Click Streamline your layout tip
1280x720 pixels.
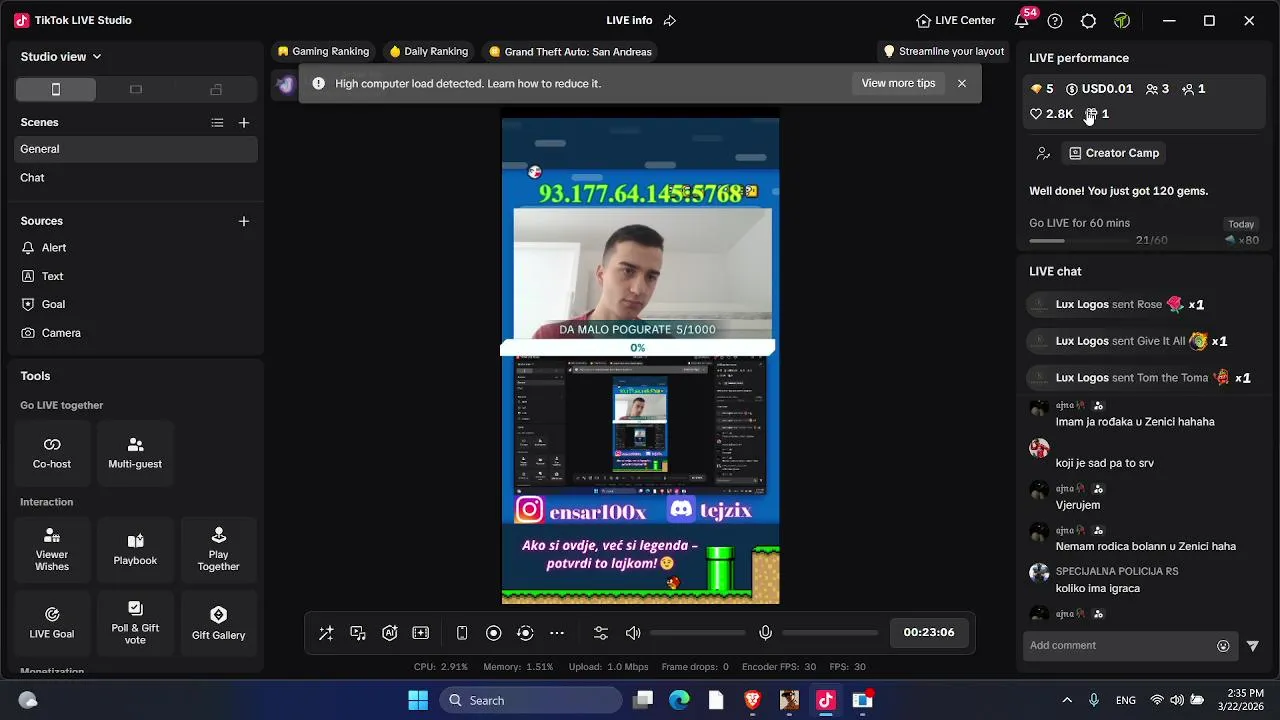(944, 52)
